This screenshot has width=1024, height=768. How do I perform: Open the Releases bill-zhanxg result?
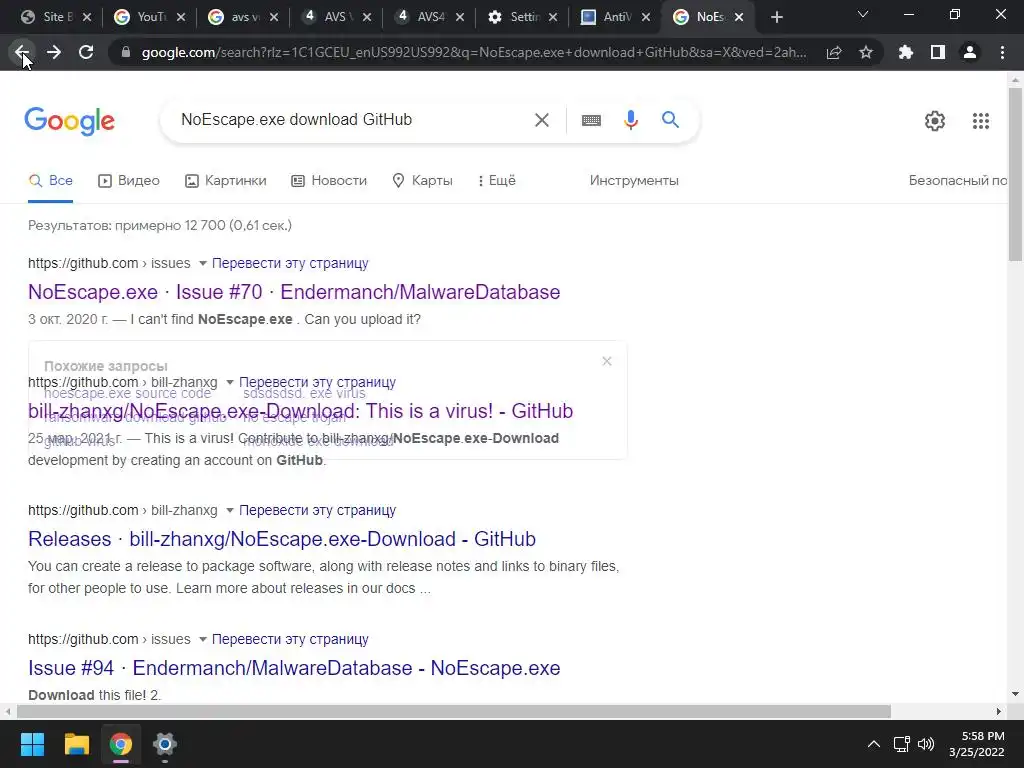click(x=281, y=539)
